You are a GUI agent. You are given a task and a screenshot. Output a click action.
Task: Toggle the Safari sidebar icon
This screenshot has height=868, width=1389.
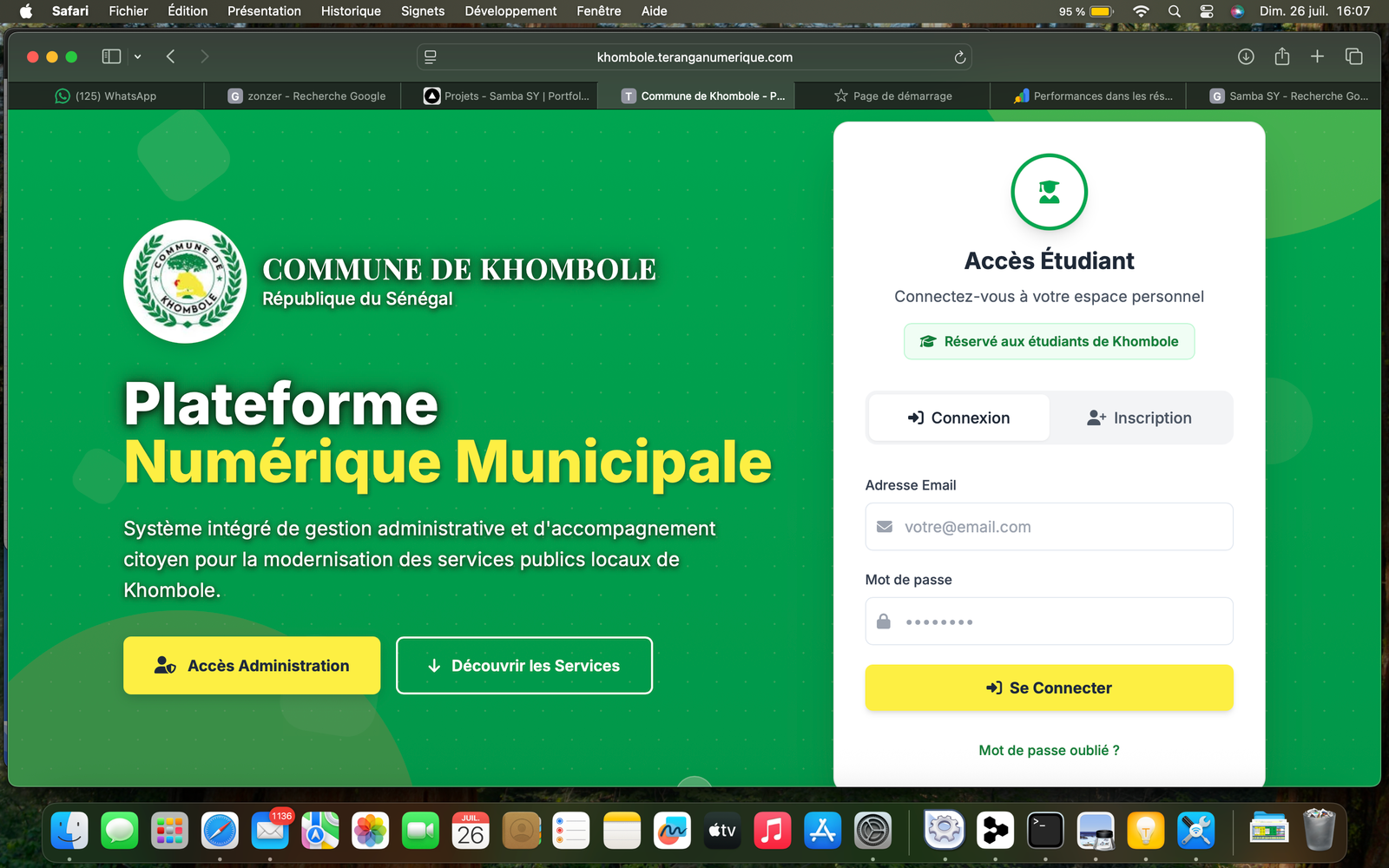[x=111, y=56]
